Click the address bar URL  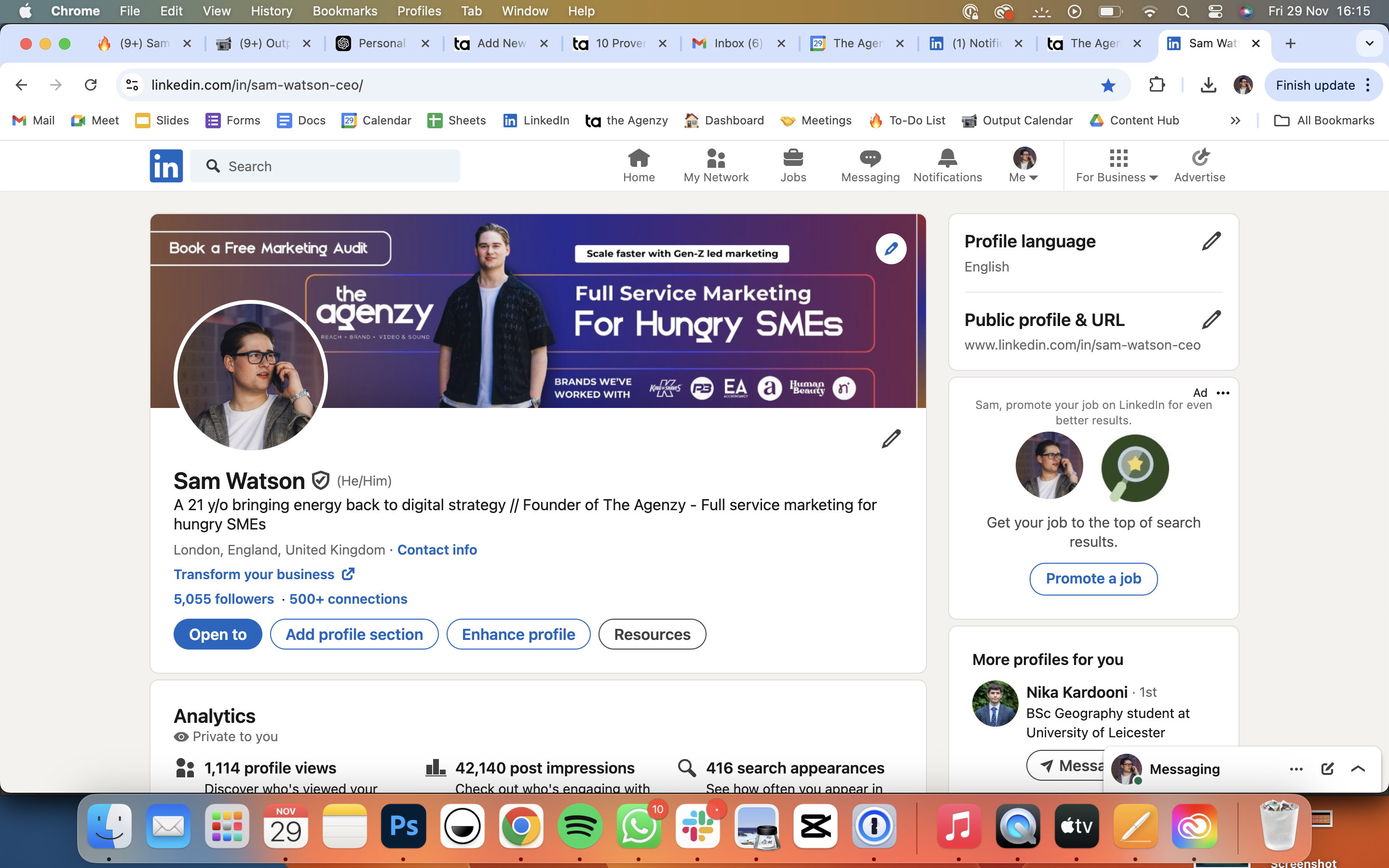tap(257, 85)
